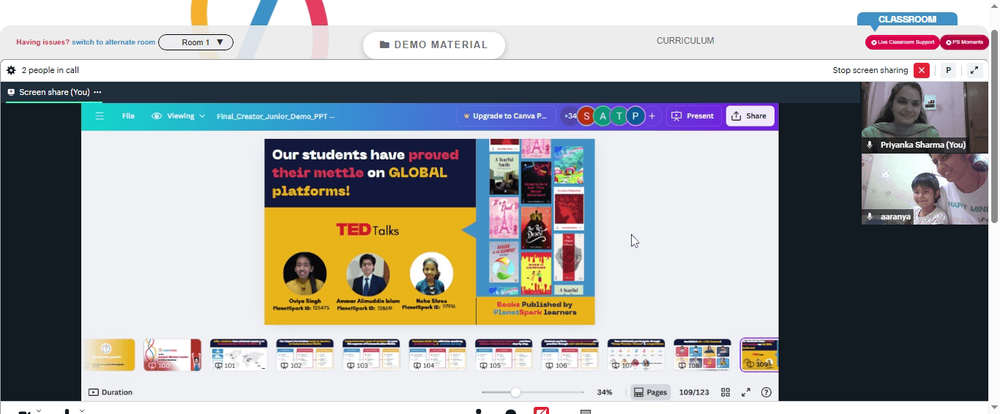1000x414 pixels.
Task: Toggle the Pages thumbnail view
Action: [651, 392]
